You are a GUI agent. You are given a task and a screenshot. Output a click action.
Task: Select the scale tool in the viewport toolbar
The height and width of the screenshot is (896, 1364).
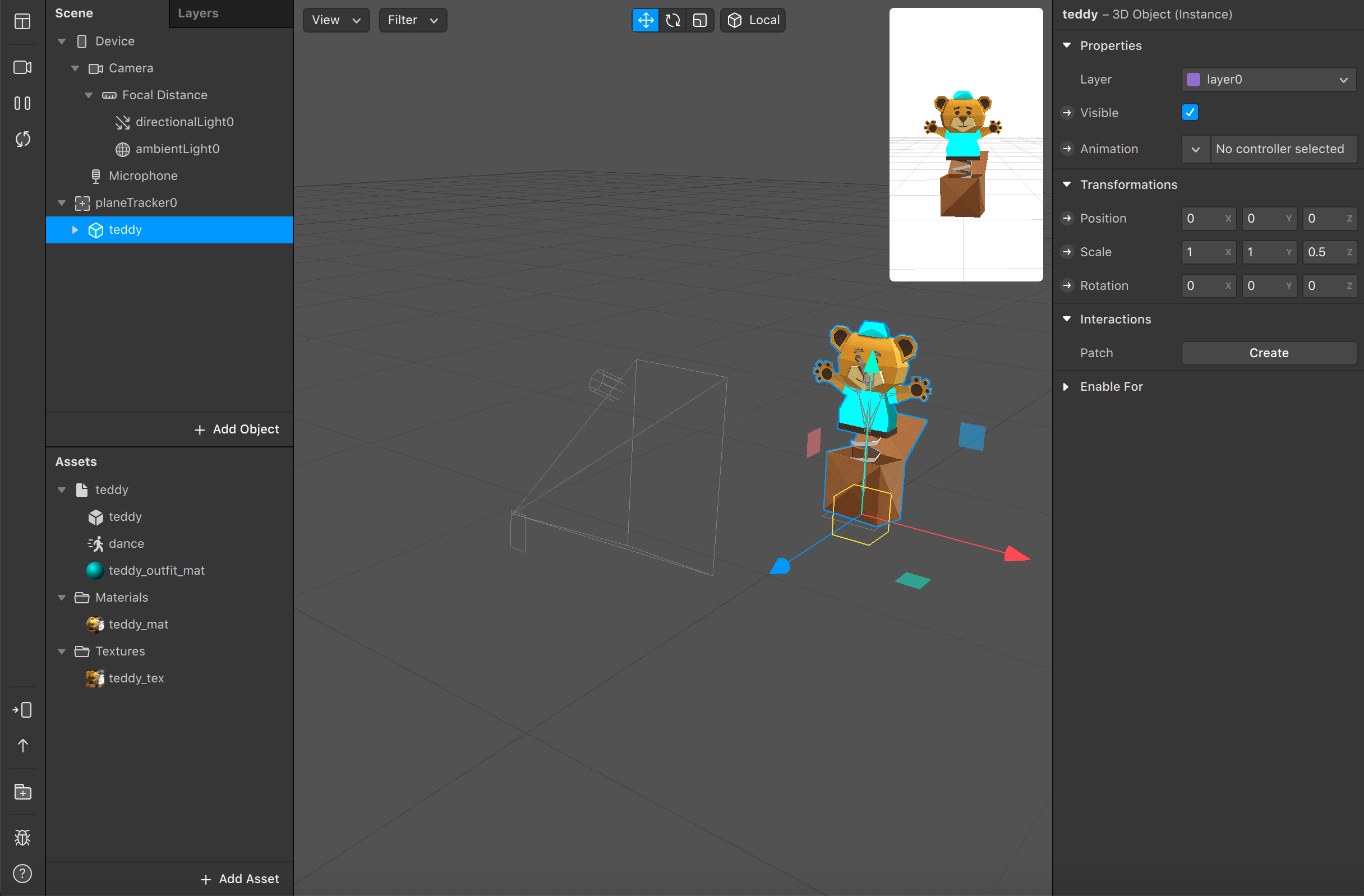tap(700, 20)
